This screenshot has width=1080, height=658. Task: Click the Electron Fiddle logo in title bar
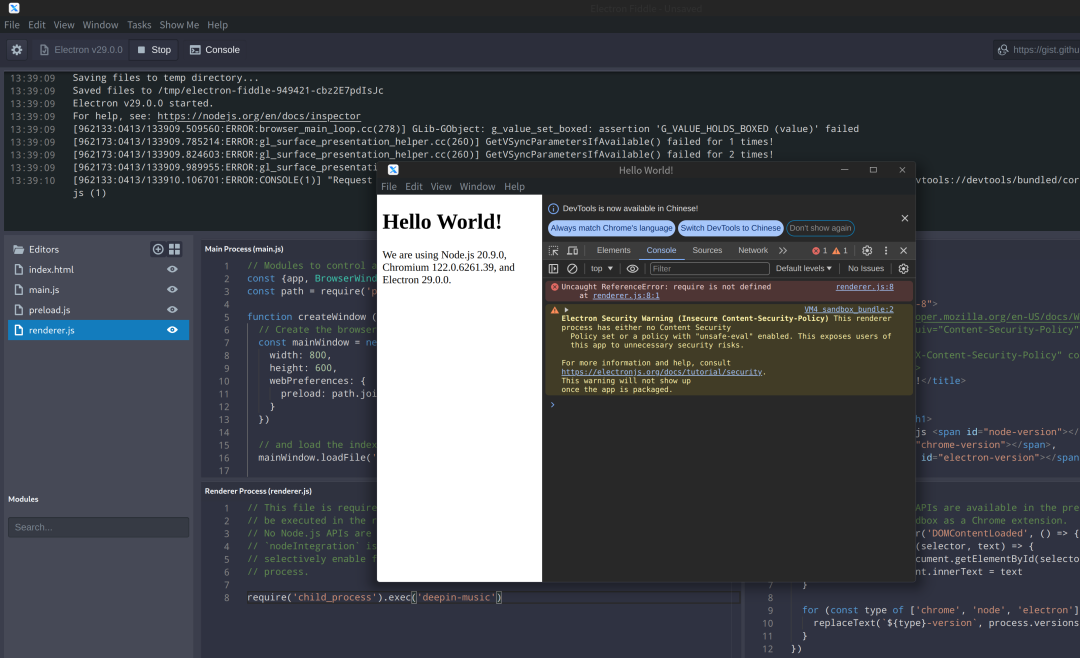(14, 8)
